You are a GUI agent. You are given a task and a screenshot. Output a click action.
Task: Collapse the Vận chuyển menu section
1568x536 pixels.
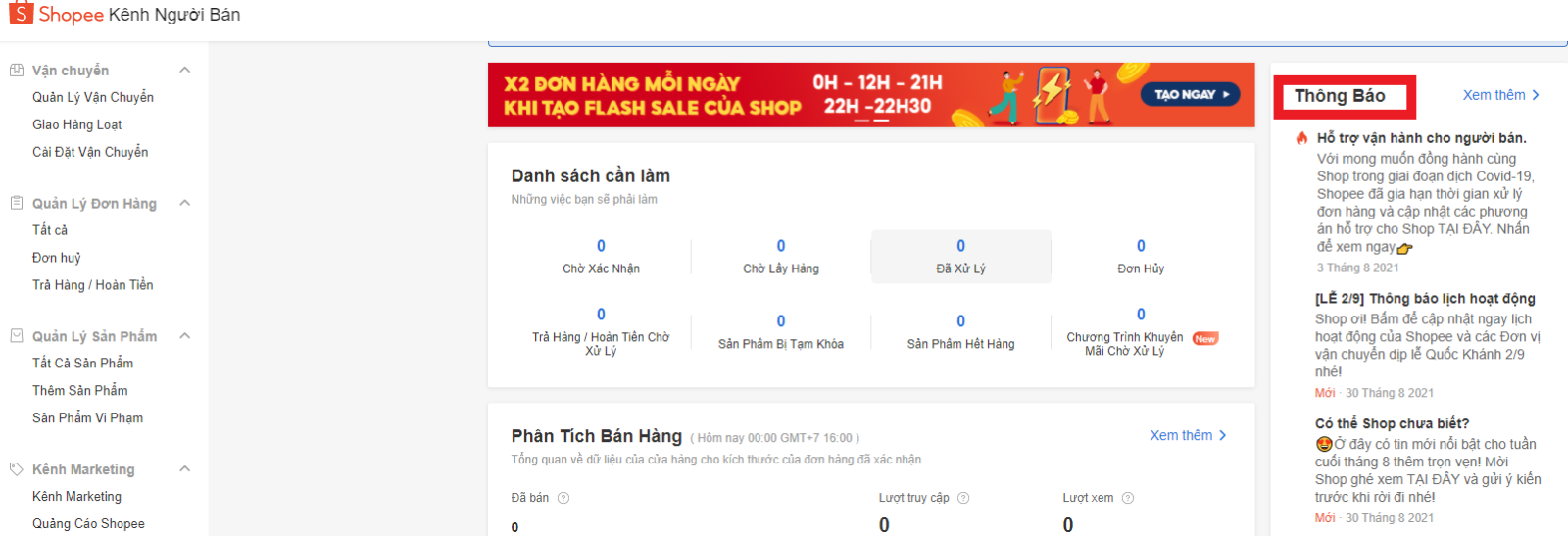pyautogui.click(x=185, y=70)
